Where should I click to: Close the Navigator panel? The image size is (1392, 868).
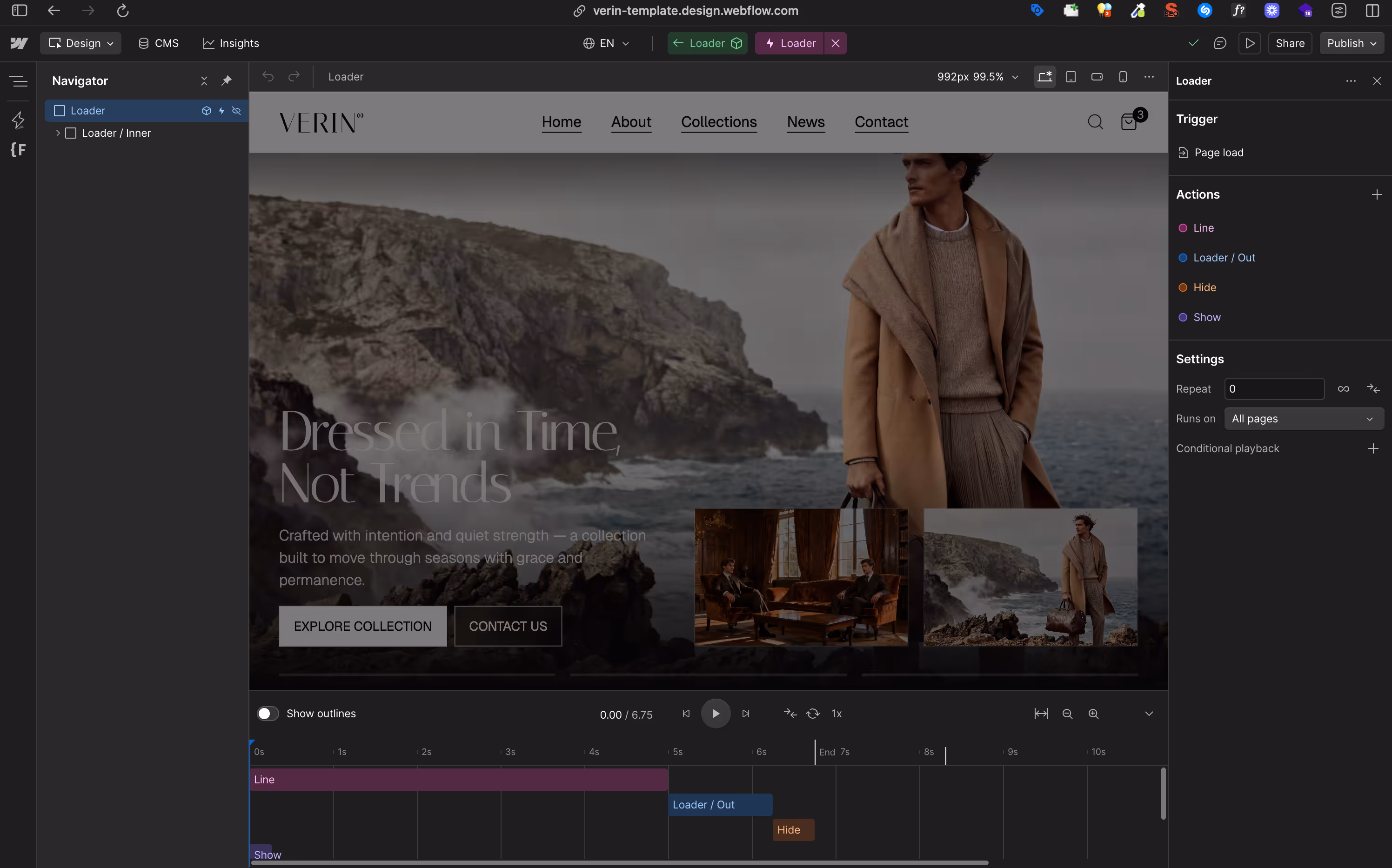click(204, 81)
